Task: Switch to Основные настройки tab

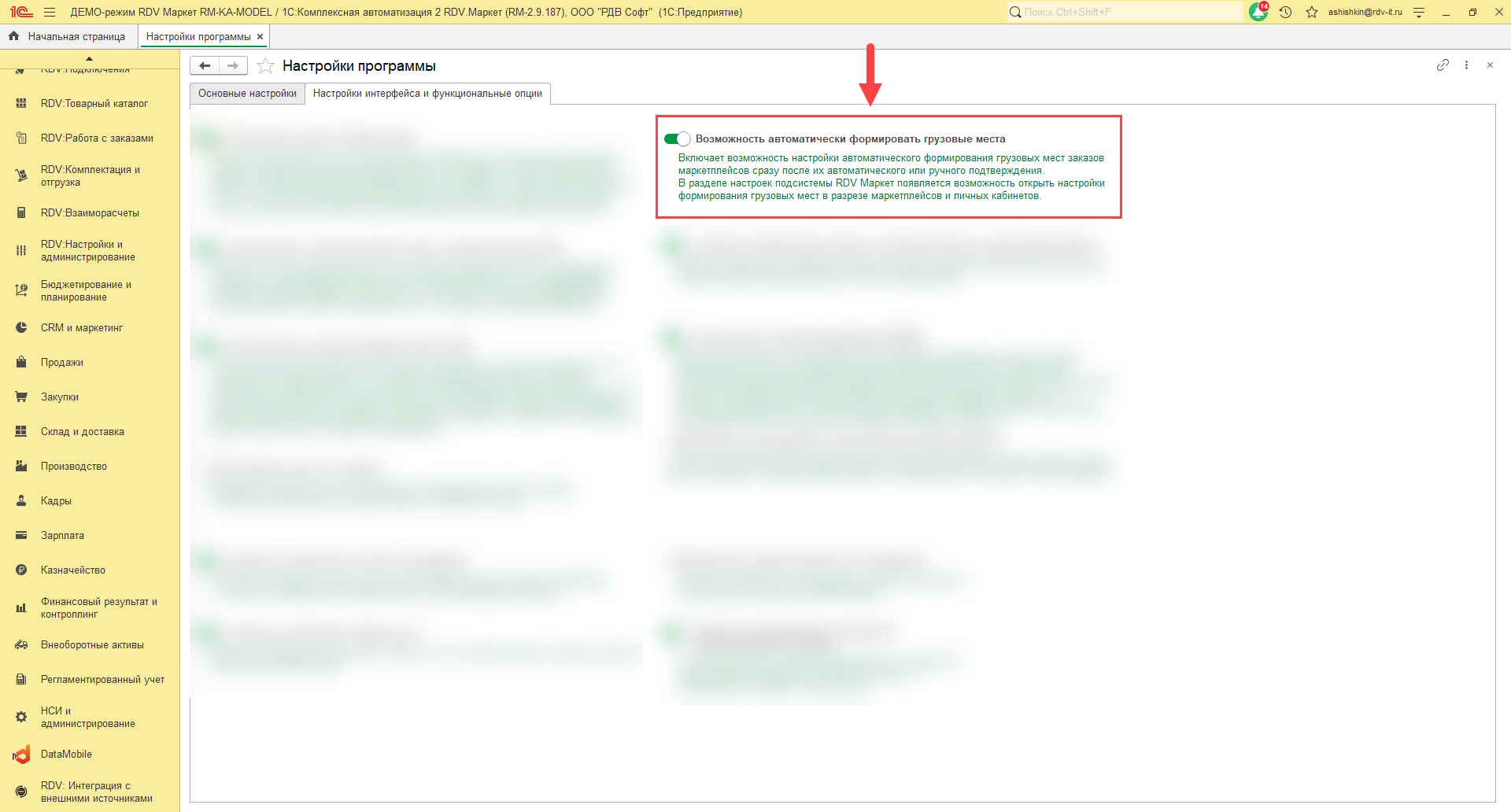Action: [x=247, y=94]
